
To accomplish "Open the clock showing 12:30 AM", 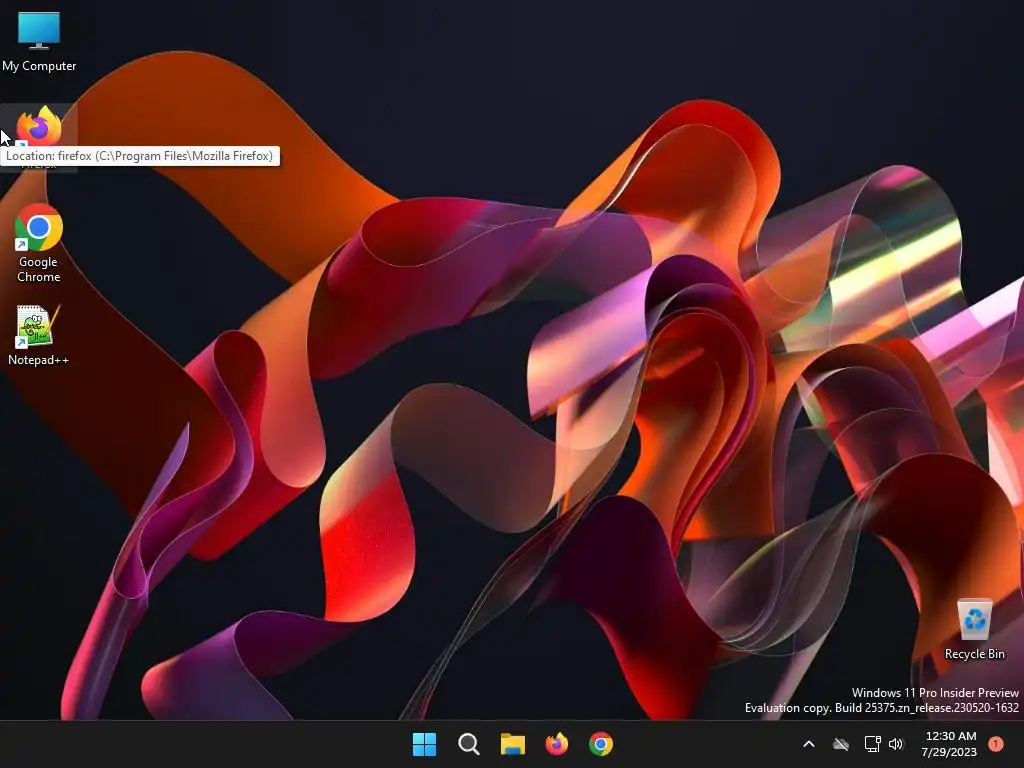I will pyautogui.click(x=950, y=744).
